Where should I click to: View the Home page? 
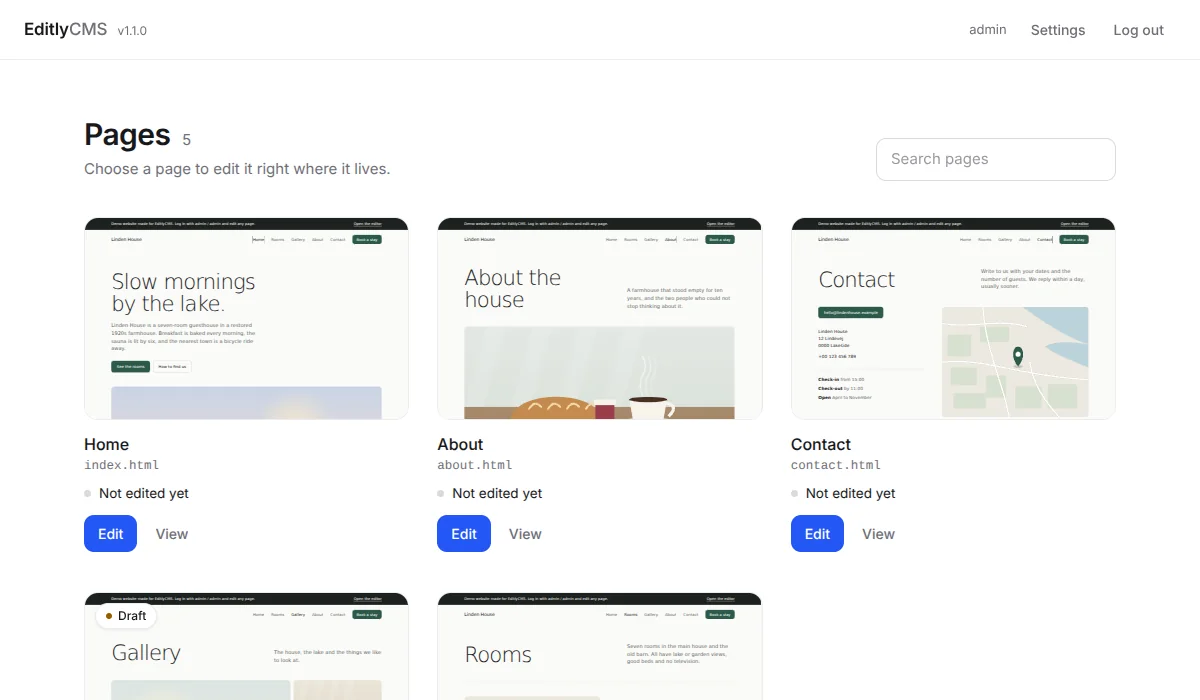point(172,534)
